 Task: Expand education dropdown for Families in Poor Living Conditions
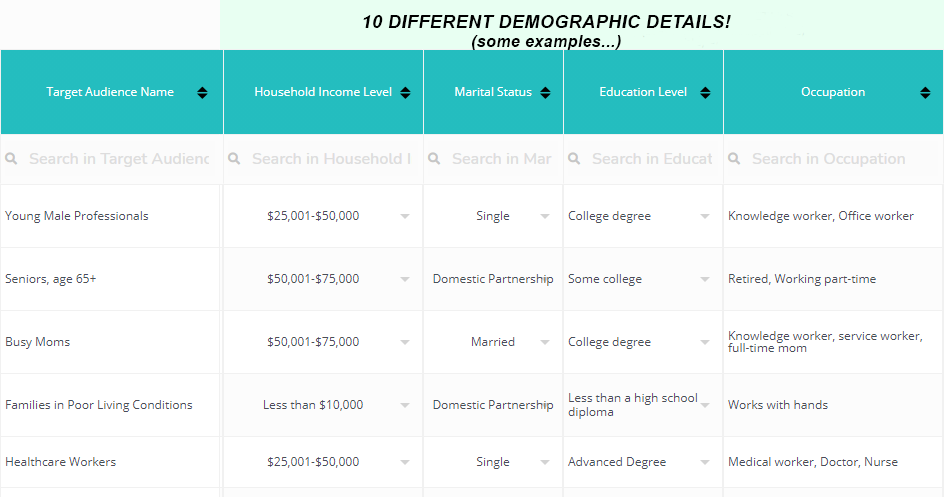click(704, 406)
